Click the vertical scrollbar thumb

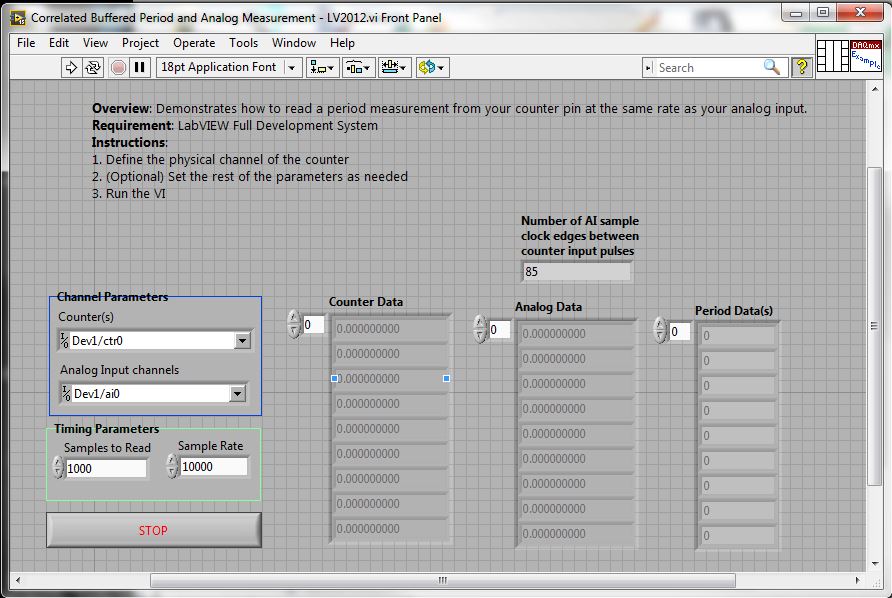point(874,326)
